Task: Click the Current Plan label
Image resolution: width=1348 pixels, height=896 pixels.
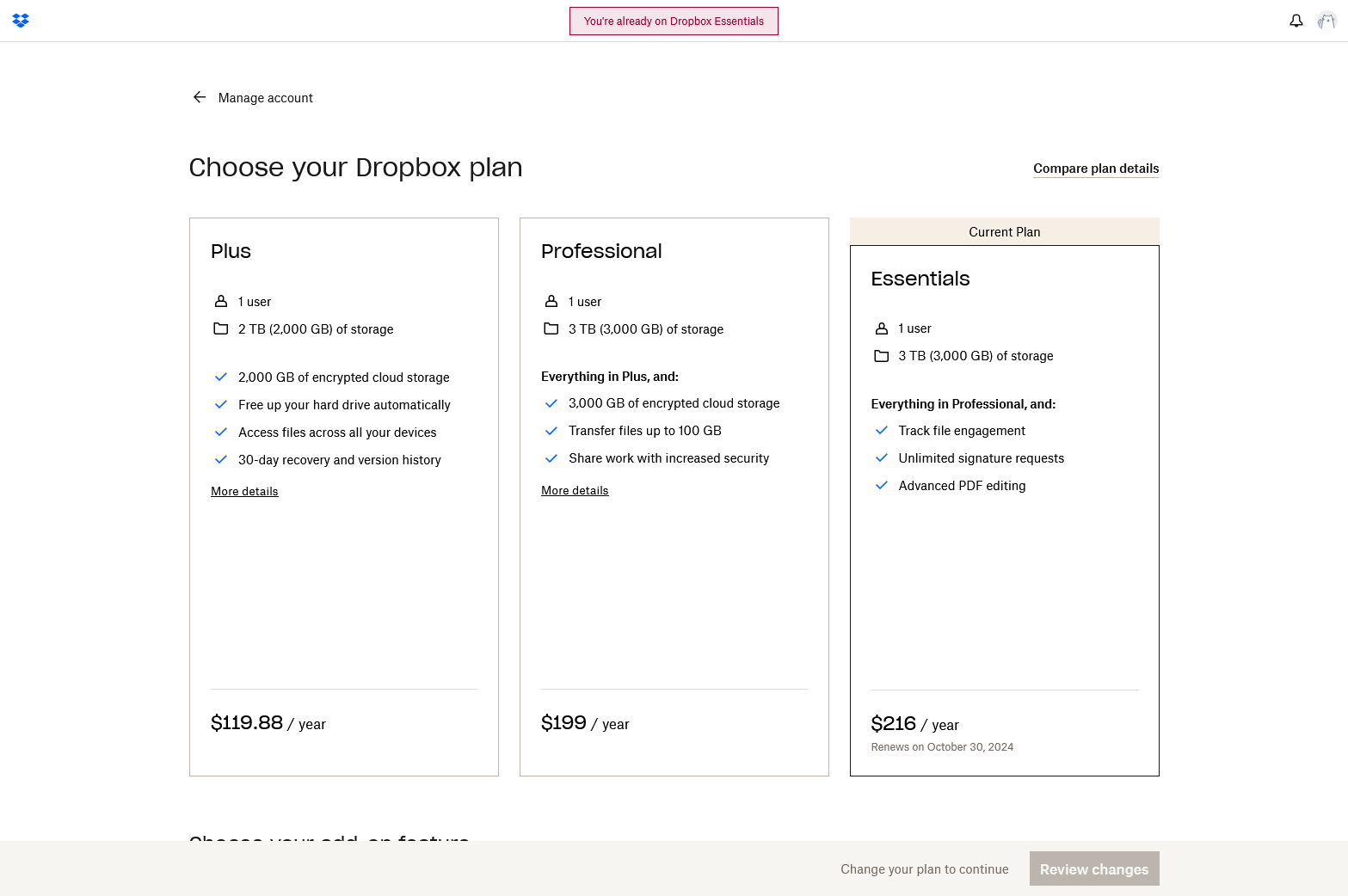Action: tap(1005, 231)
